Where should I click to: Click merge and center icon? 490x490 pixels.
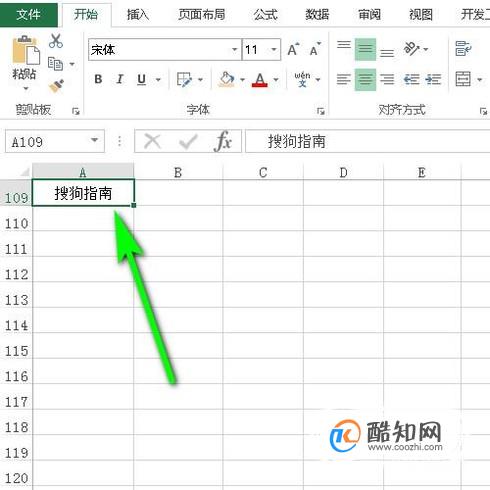click(463, 79)
